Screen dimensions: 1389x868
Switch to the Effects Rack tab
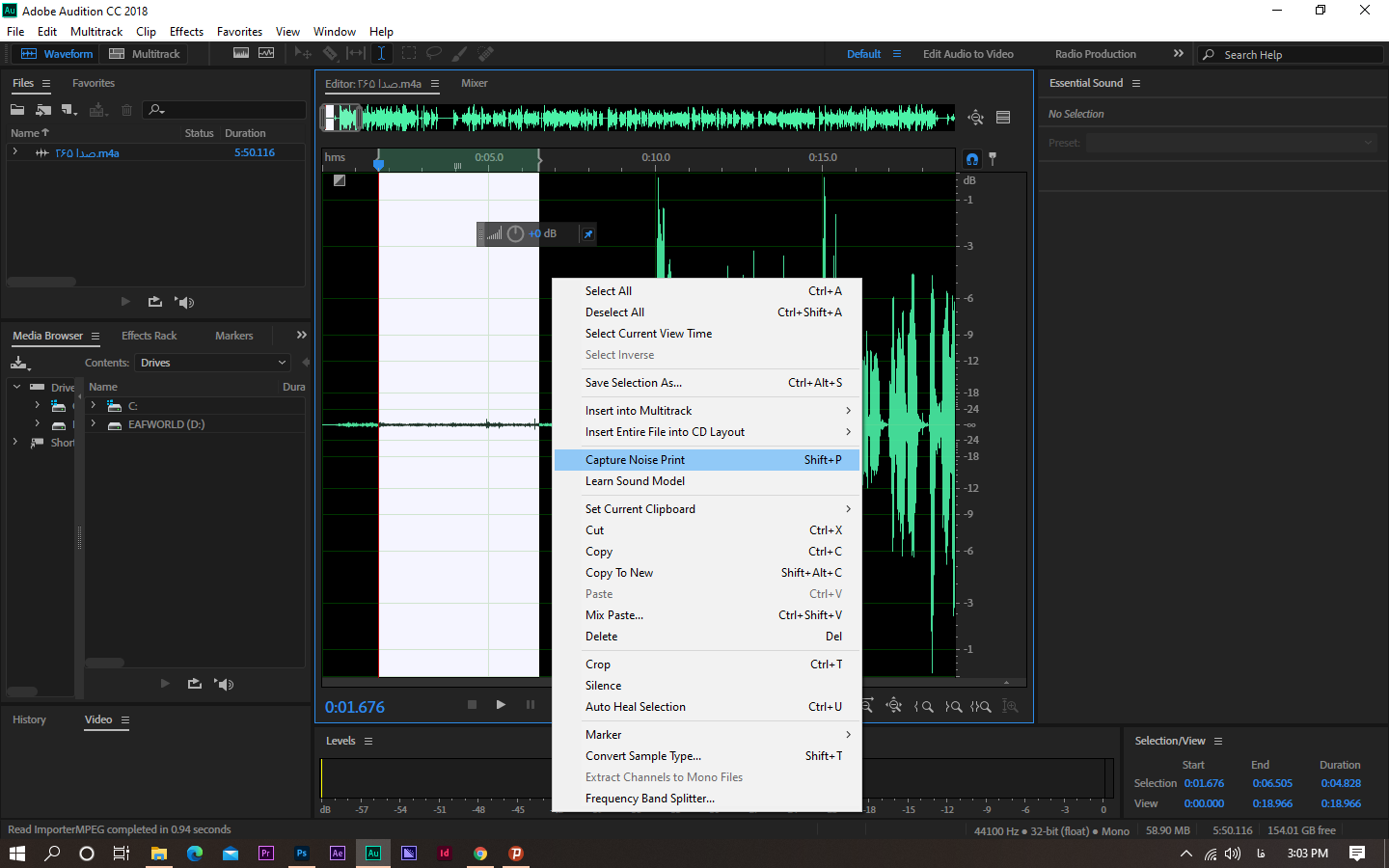(x=150, y=336)
